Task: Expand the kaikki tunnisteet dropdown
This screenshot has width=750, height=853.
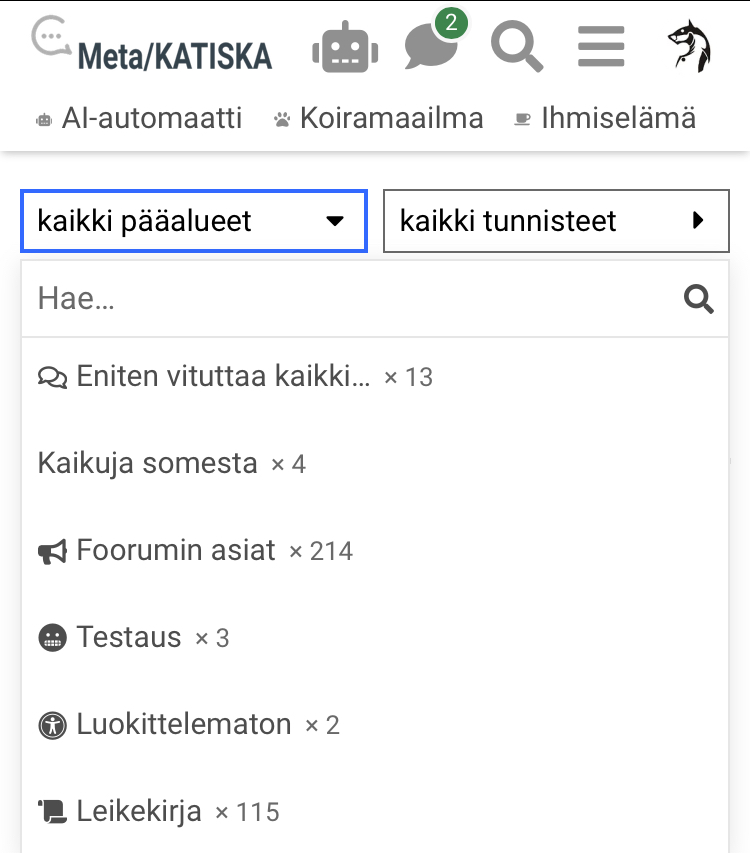Action: click(x=556, y=221)
